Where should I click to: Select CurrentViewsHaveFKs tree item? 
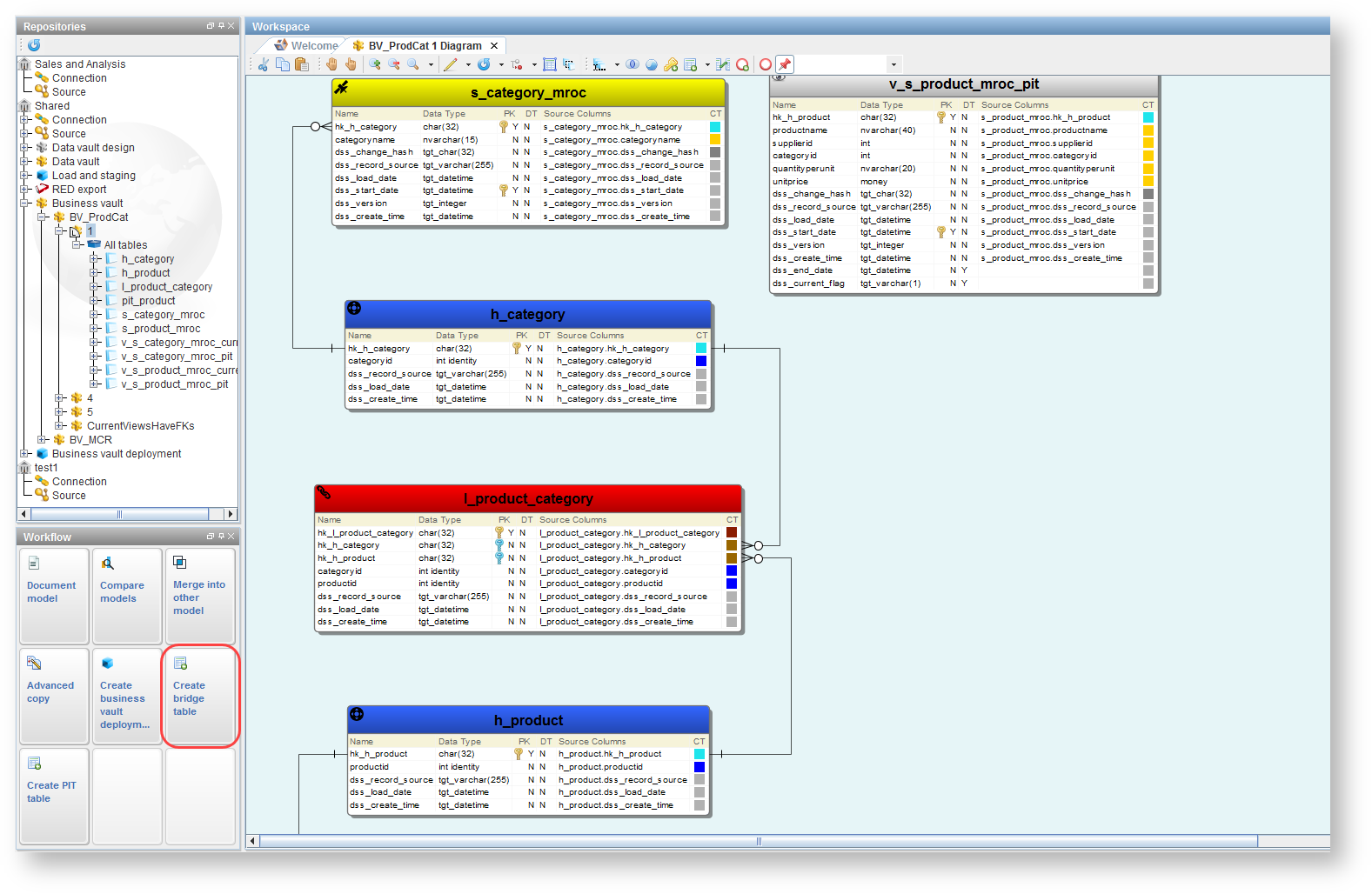click(141, 426)
